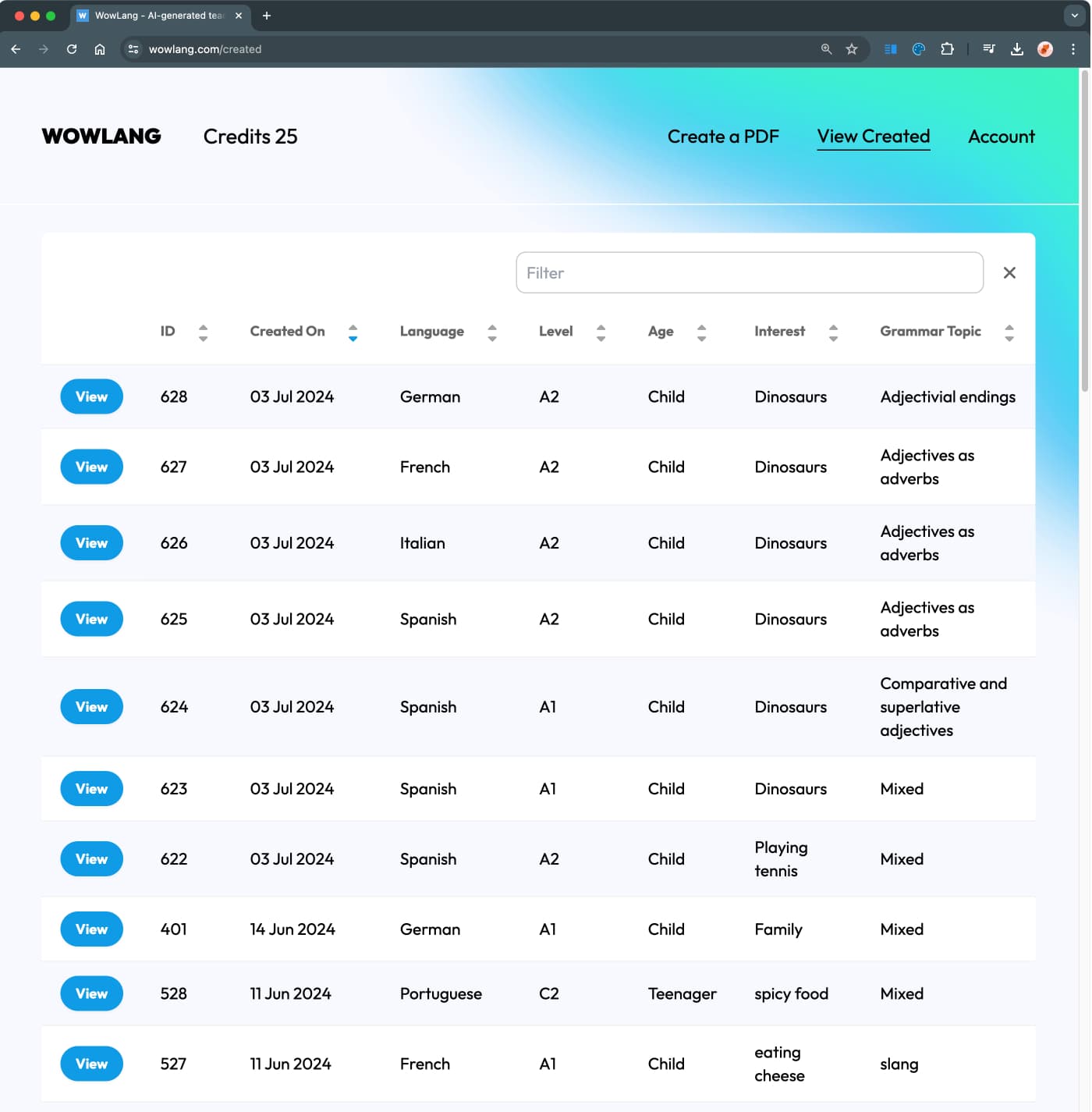This screenshot has height=1112, width=1092.
Task: Sort by Language column arrows
Action: pyautogui.click(x=492, y=332)
